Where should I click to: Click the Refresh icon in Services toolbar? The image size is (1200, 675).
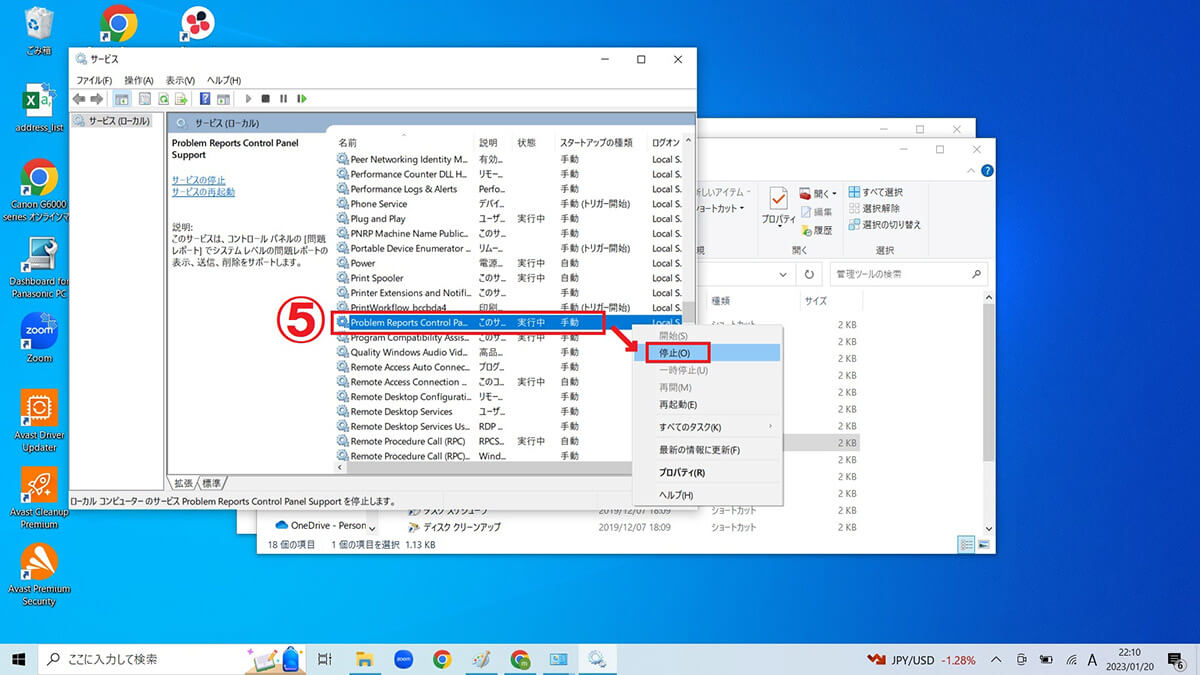[x=163, y=99]
